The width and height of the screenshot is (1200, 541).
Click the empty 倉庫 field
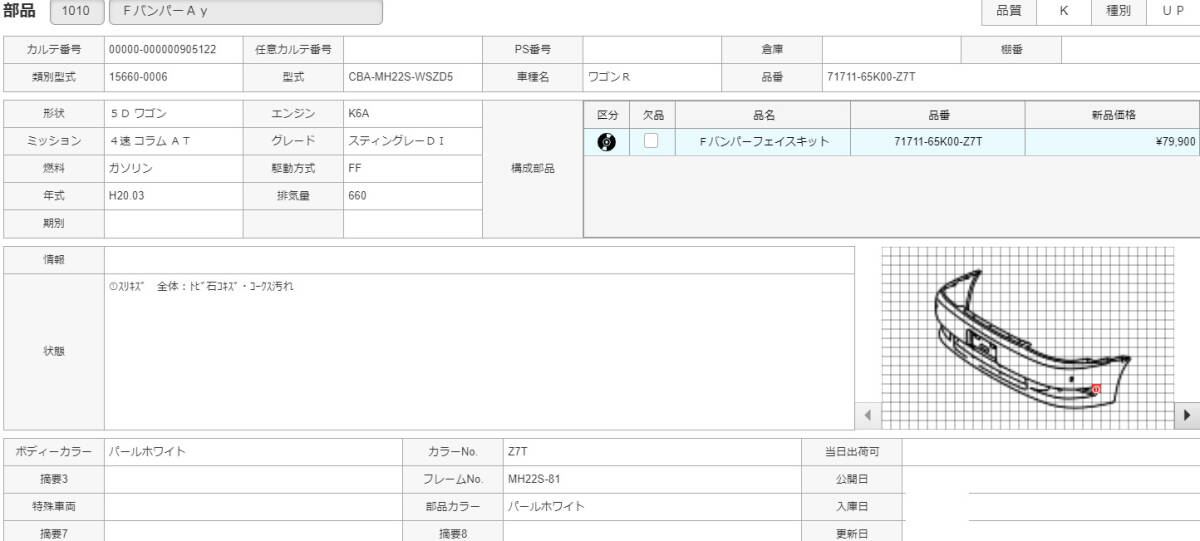point(891,49)
